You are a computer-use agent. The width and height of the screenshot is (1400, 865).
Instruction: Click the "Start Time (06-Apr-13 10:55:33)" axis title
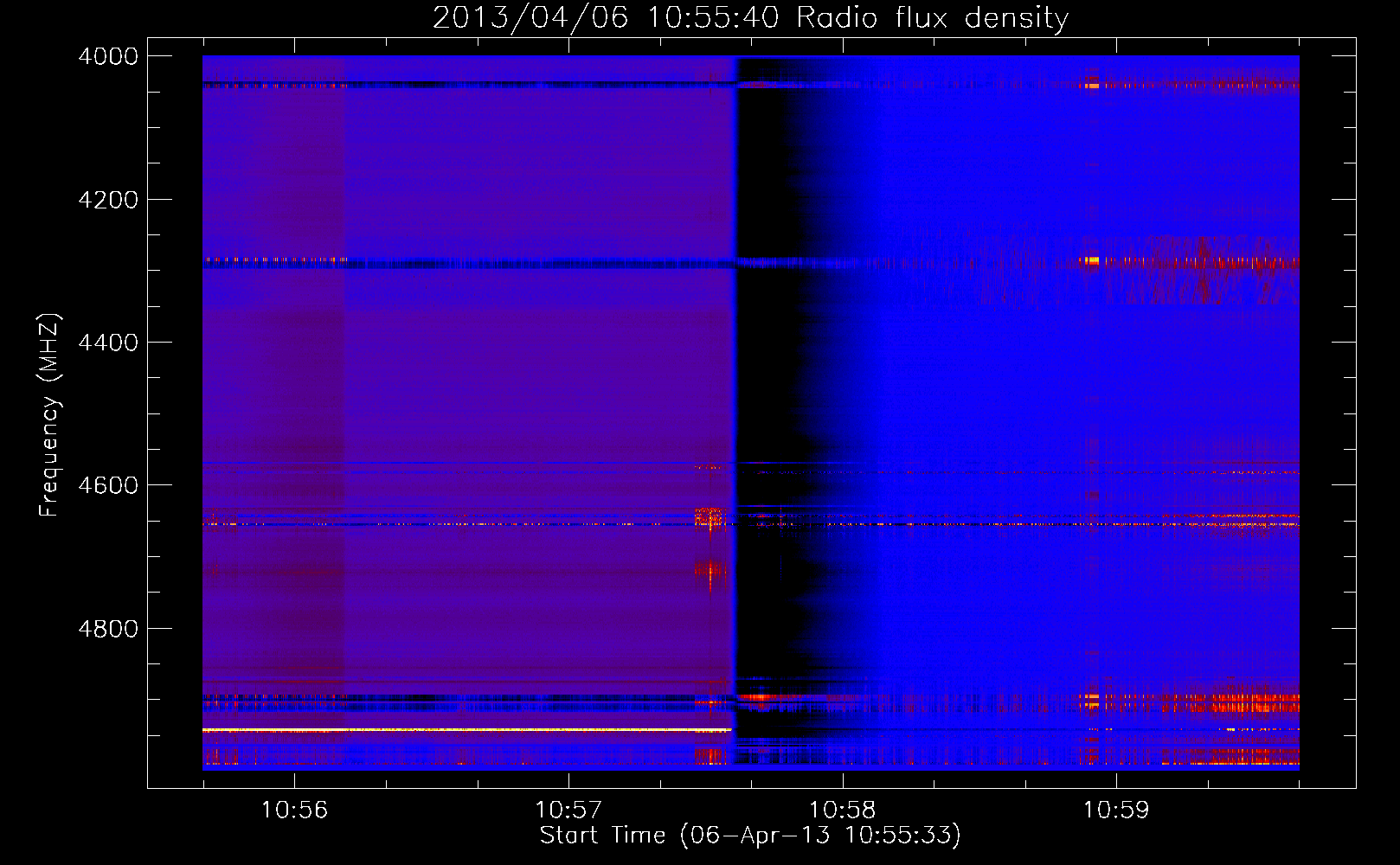(x=750, y=836)
